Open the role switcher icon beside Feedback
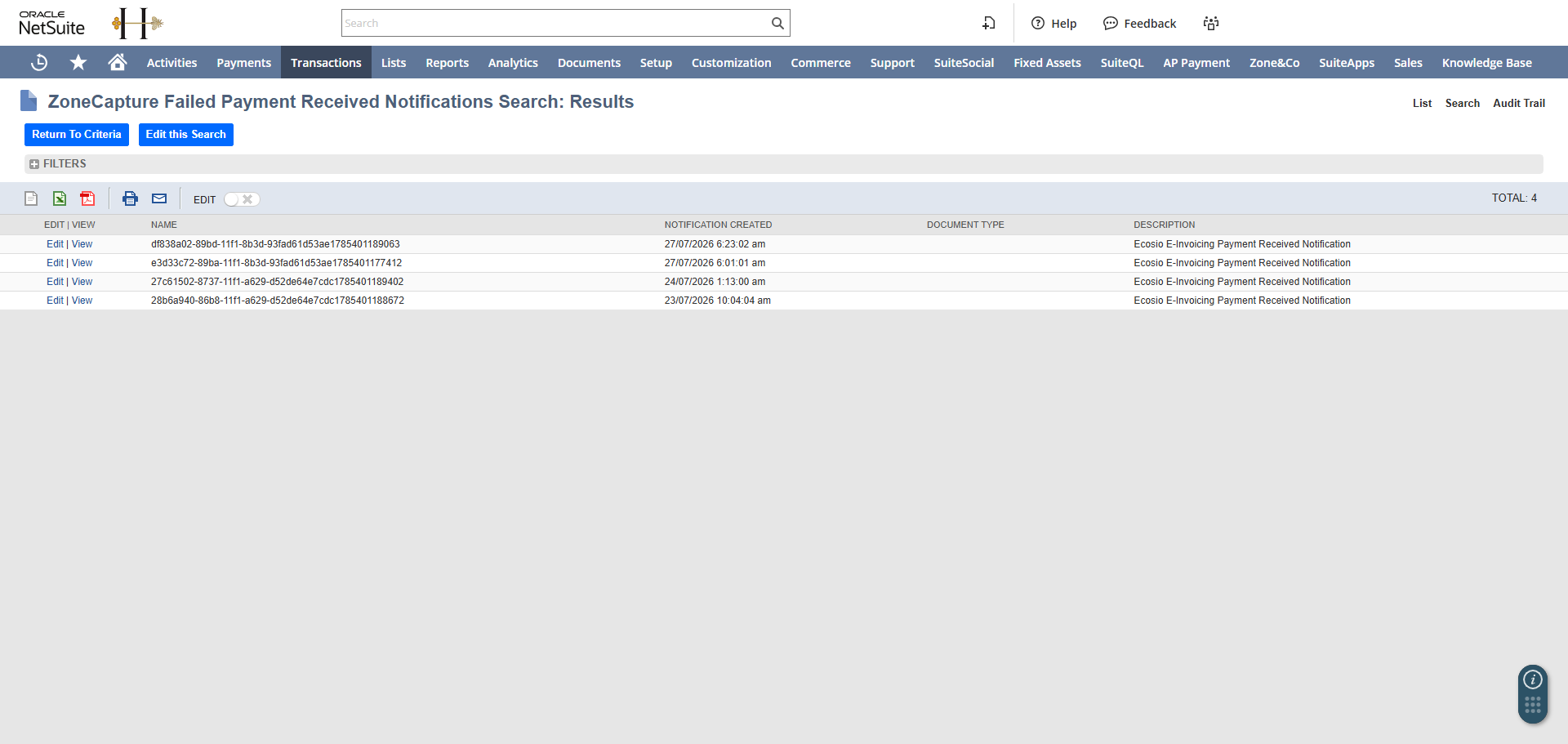Screen dimensions: 1568x744 tap(1211, 23)
